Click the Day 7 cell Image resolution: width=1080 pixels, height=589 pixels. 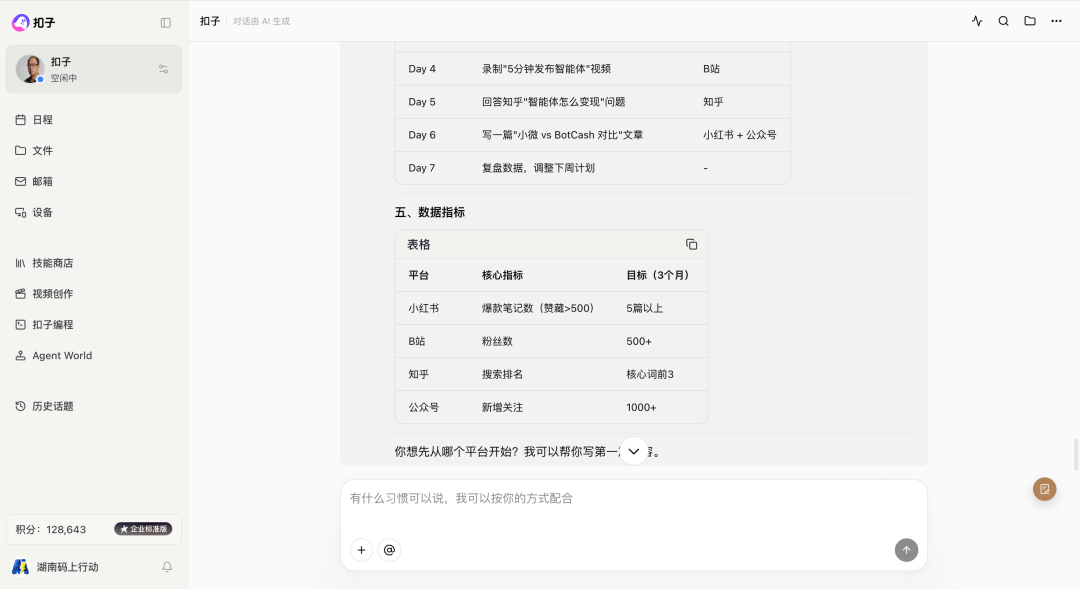422,168
